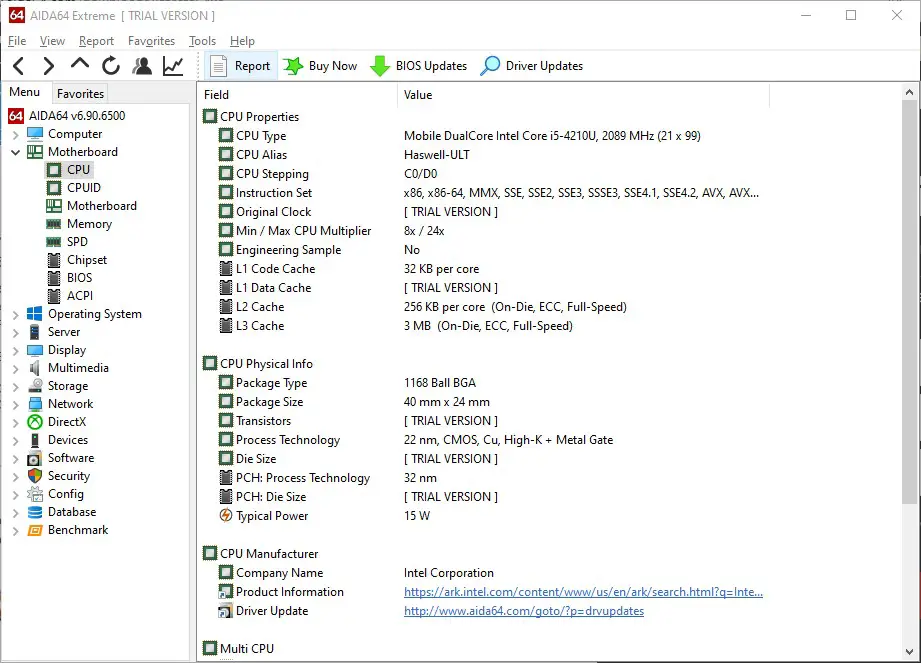Move up one level with up arrow
The height and width of the screenshot is (663, 921).
pyautogui.click(x=80, y=63)
